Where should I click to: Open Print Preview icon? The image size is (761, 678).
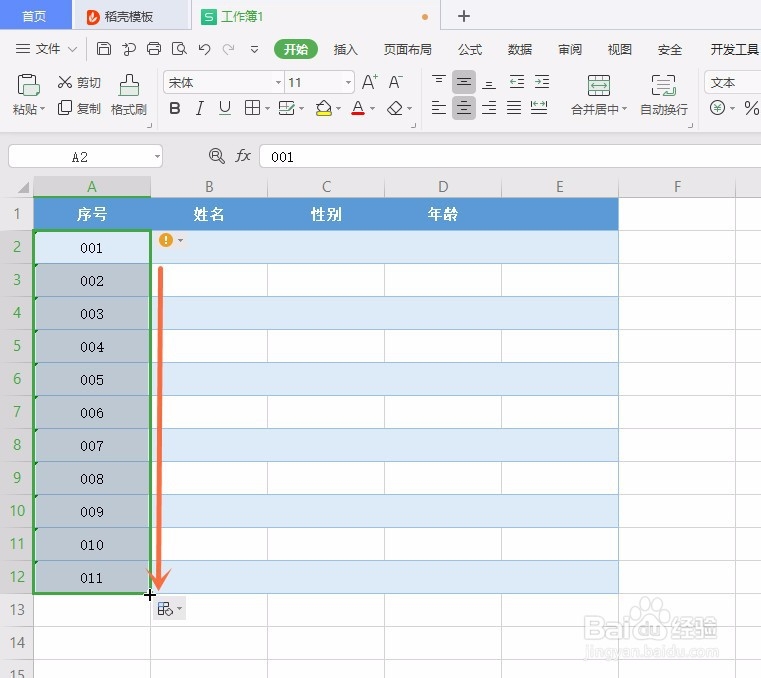(179, 49)
